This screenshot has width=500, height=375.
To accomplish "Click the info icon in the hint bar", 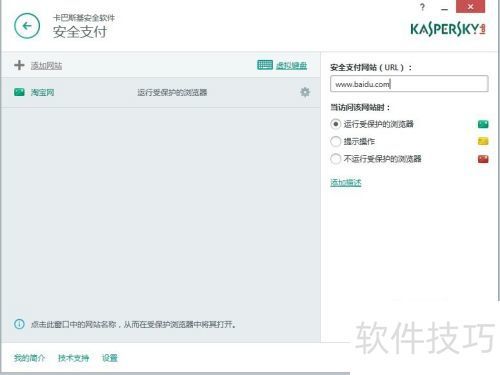I will tap(19, 324).
